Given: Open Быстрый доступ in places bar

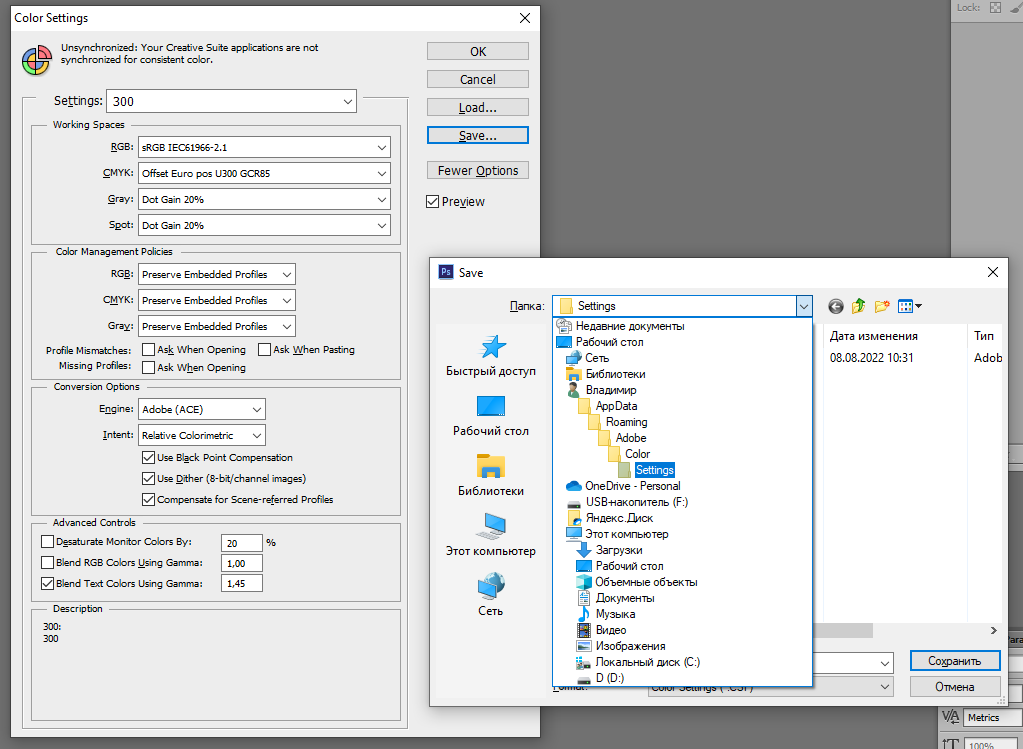Looking at the screenshot, I should click(x=491, y=356).
